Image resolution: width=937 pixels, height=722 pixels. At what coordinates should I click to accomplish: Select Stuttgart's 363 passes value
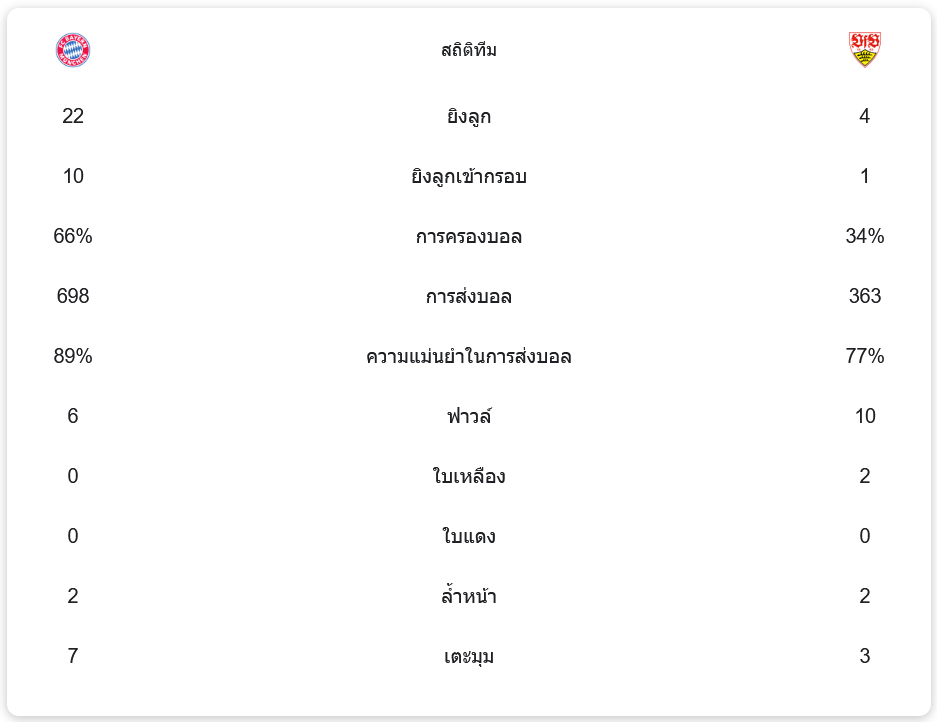[x=864, y=297]
